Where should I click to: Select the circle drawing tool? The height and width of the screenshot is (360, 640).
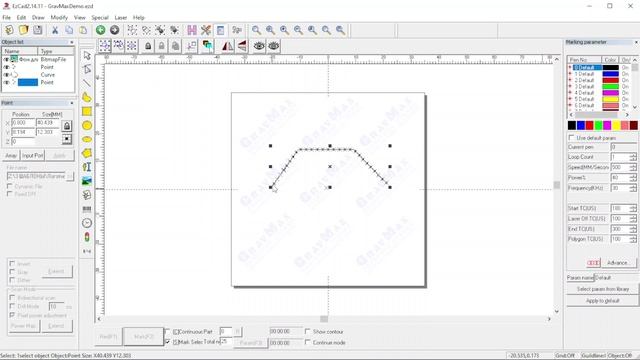click(x=87, y=125)
